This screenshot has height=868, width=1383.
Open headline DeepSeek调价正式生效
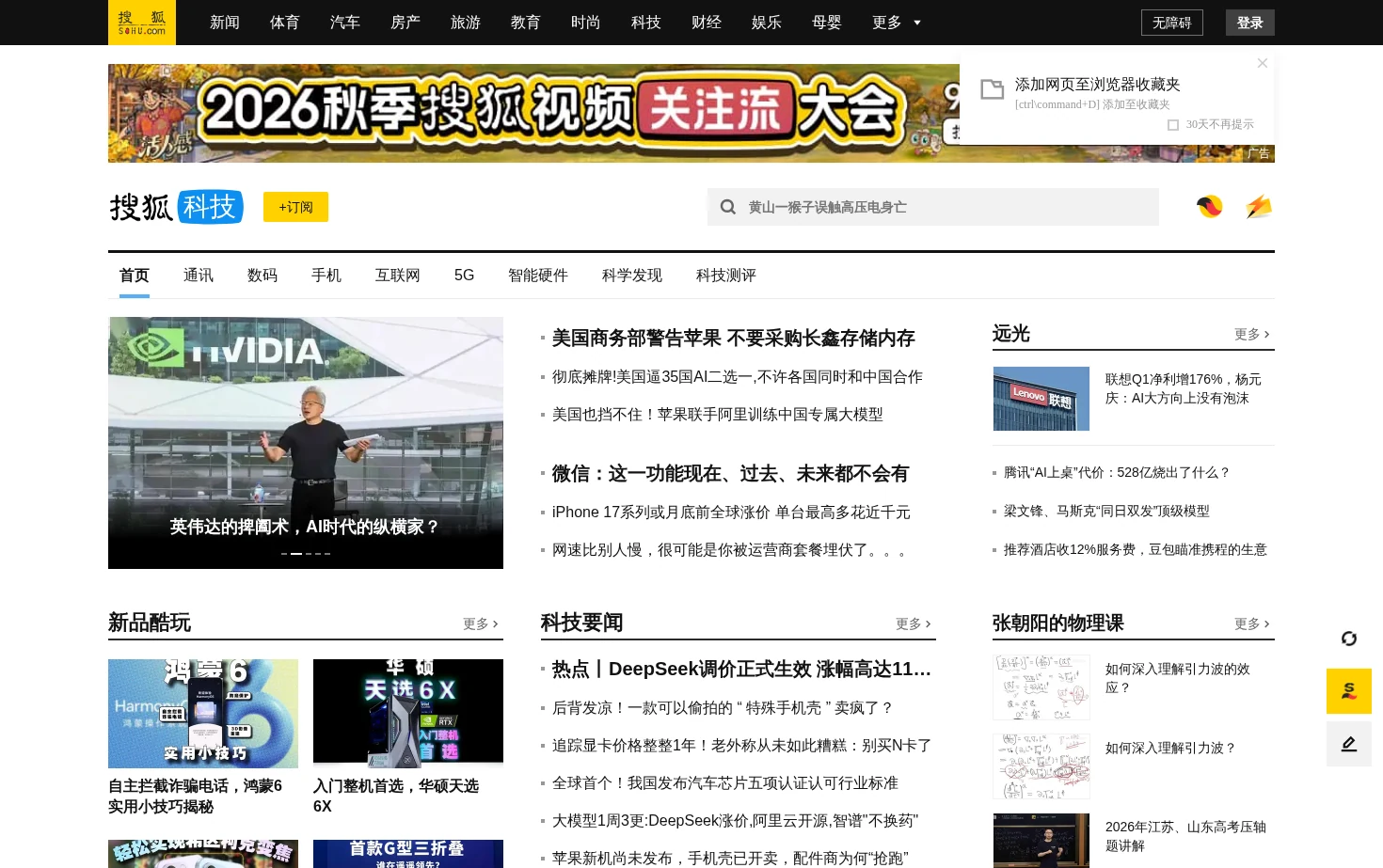(741, 670)
